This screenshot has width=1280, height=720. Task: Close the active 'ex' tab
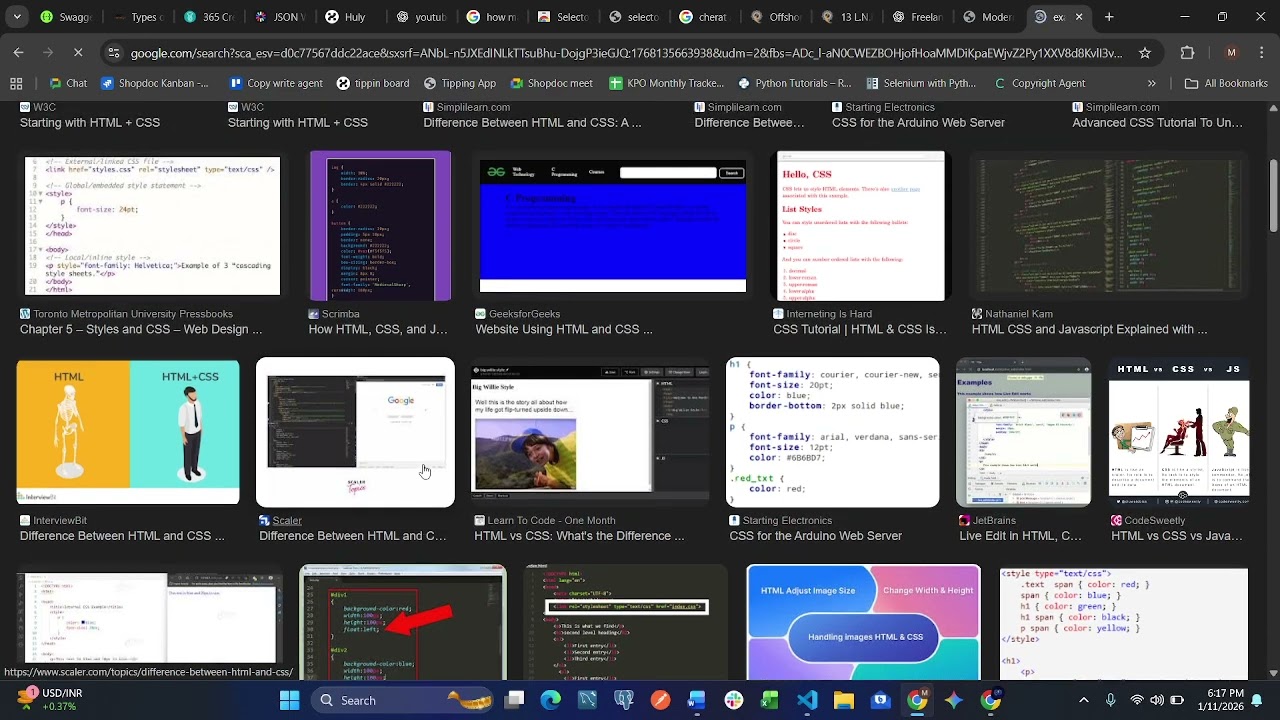point(1079,17)
